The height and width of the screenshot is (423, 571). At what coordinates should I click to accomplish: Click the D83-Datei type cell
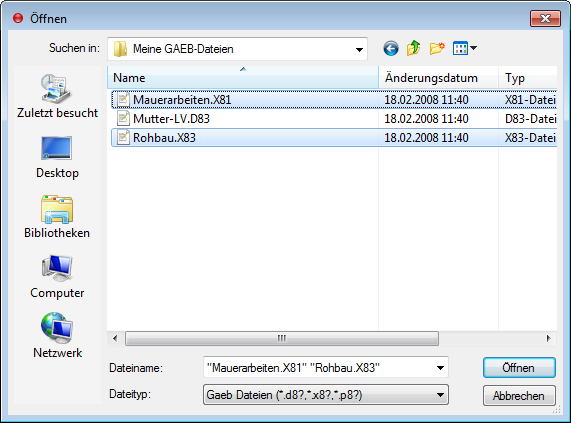click(x=530, y=119)
